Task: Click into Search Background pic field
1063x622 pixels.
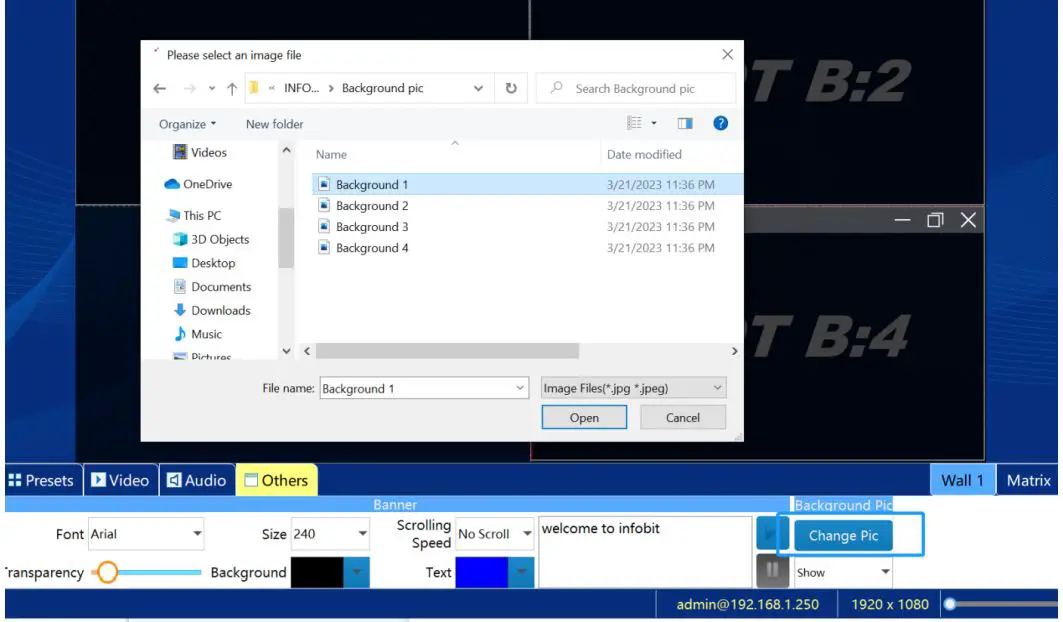Action: pos(635,88)
